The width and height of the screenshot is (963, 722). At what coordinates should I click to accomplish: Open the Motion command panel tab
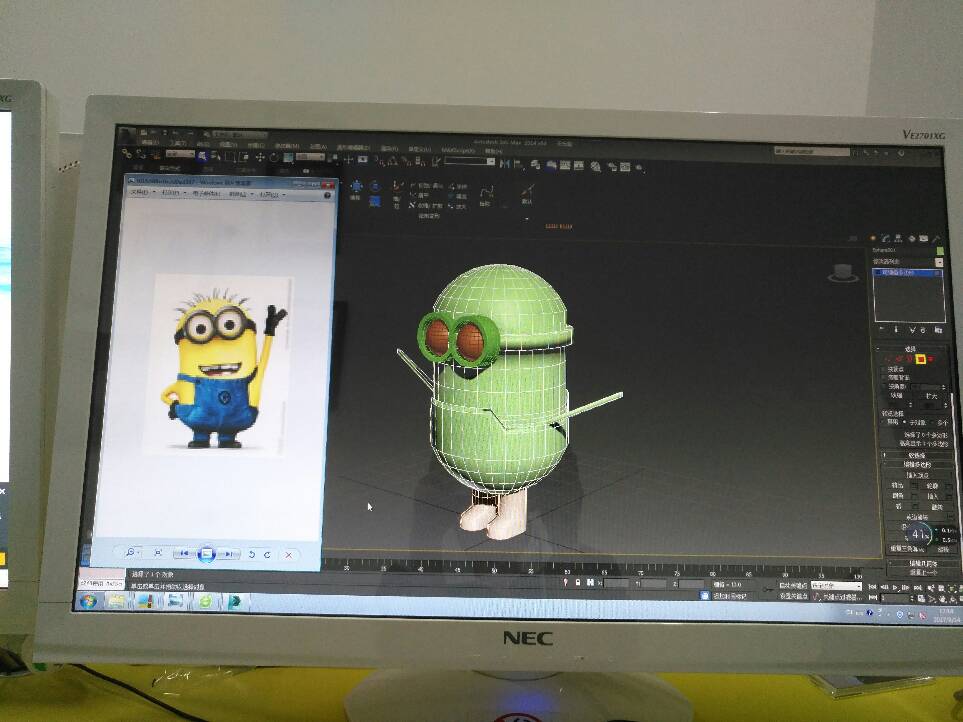click(x=912, y=238)
